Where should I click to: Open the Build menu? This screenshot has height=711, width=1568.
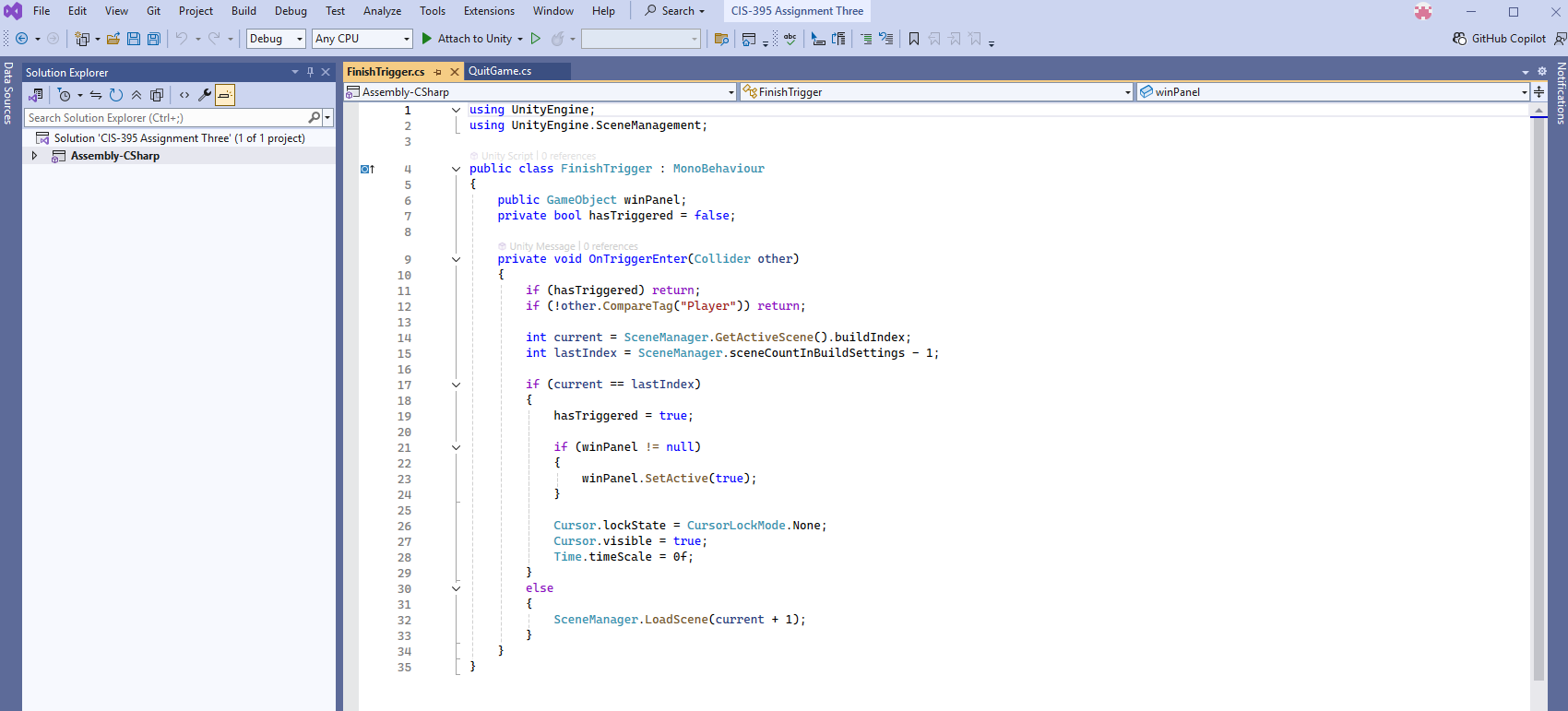(244, 11)
